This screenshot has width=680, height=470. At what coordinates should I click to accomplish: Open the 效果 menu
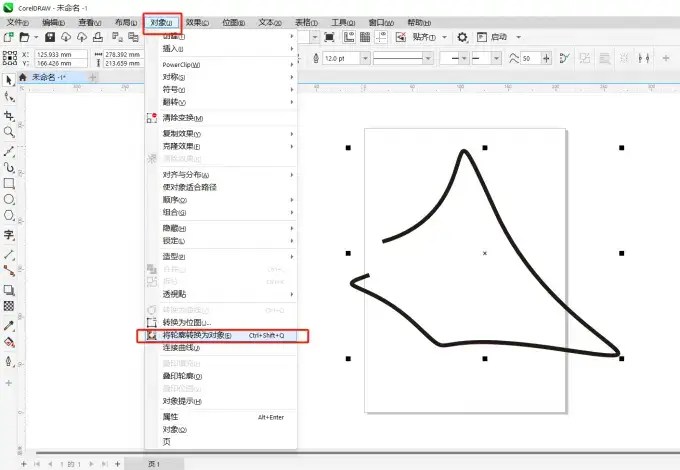click(197, 23)
